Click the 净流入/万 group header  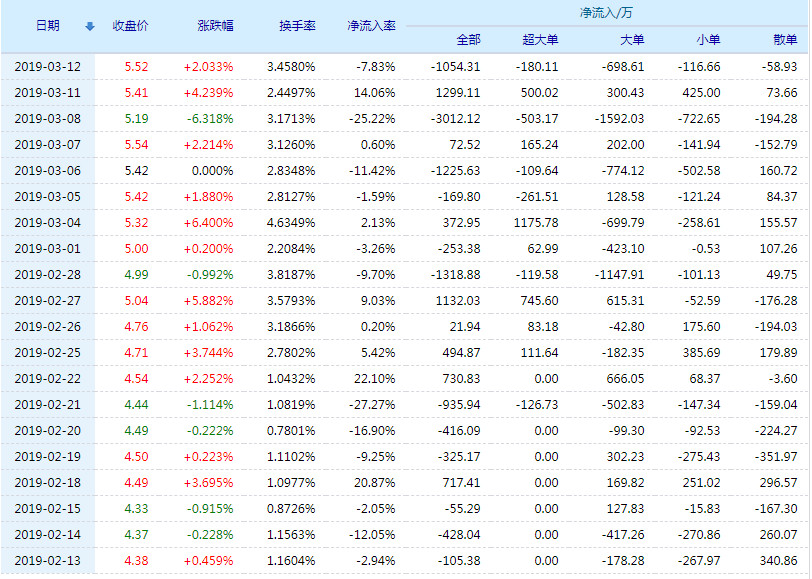click(x=604, y=13)
